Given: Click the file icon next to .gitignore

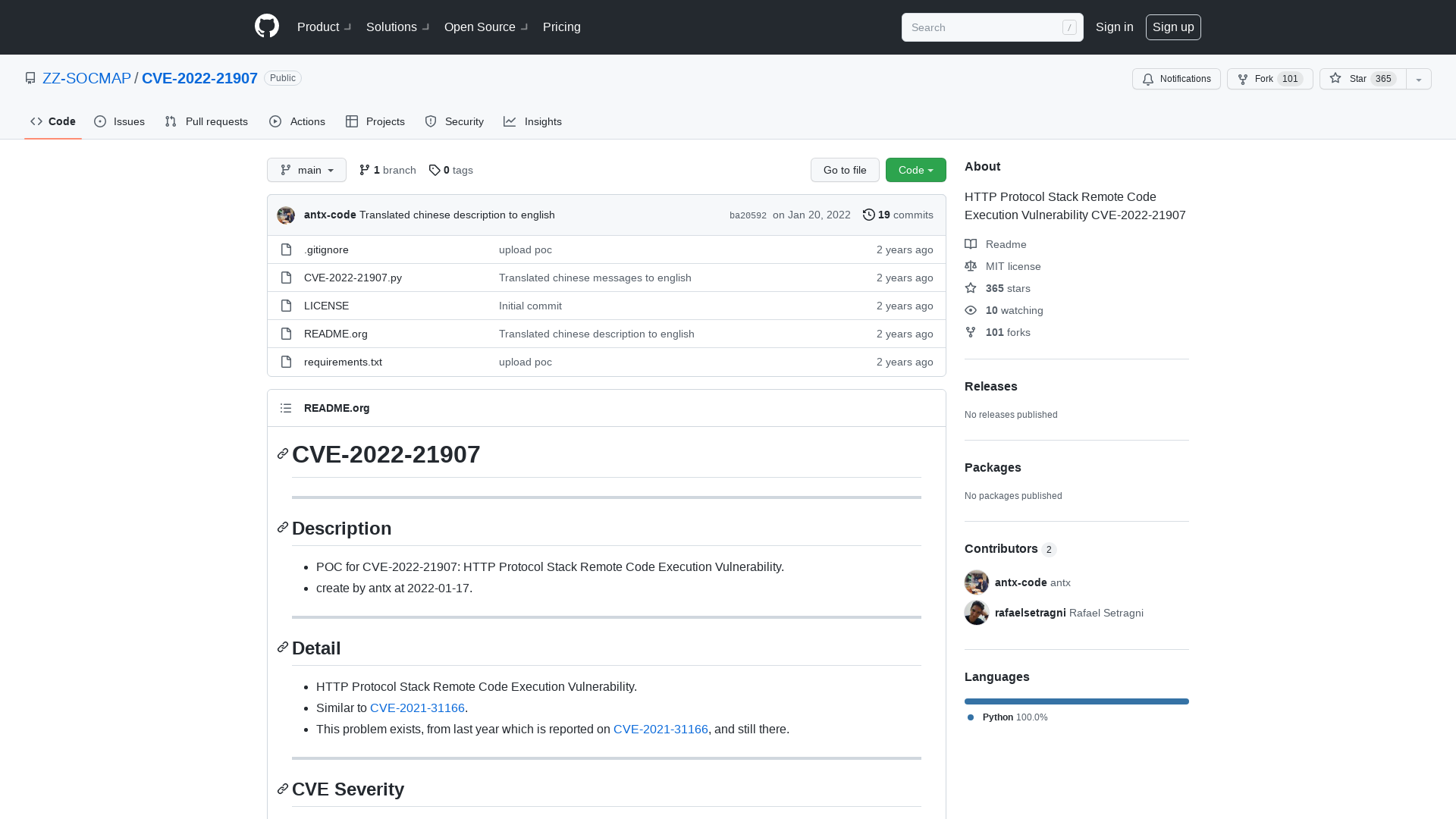Looking at the screenshot, I should coord(286,249).
